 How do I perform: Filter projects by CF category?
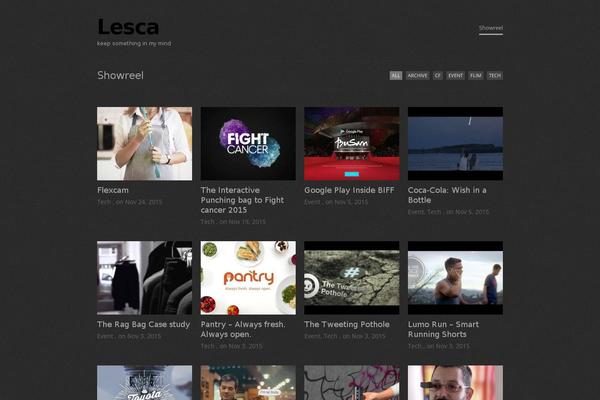tap(438, 76)
